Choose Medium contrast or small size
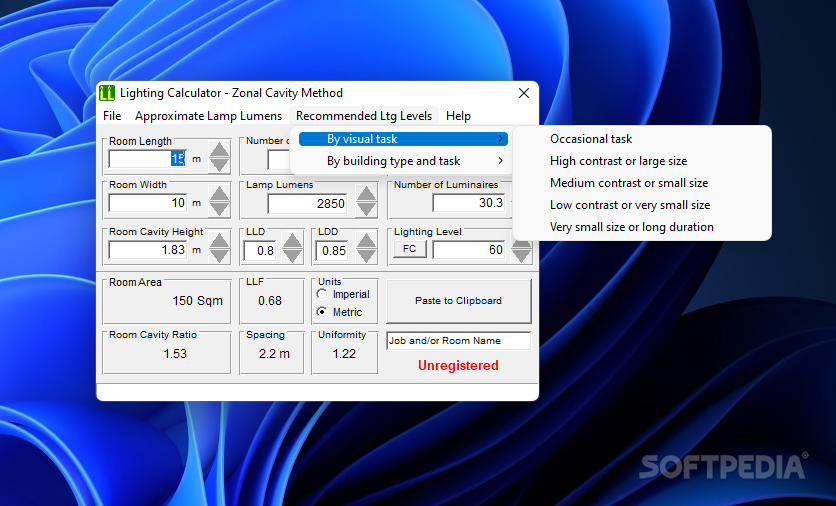The image size is (836, 506). [629, 183]
